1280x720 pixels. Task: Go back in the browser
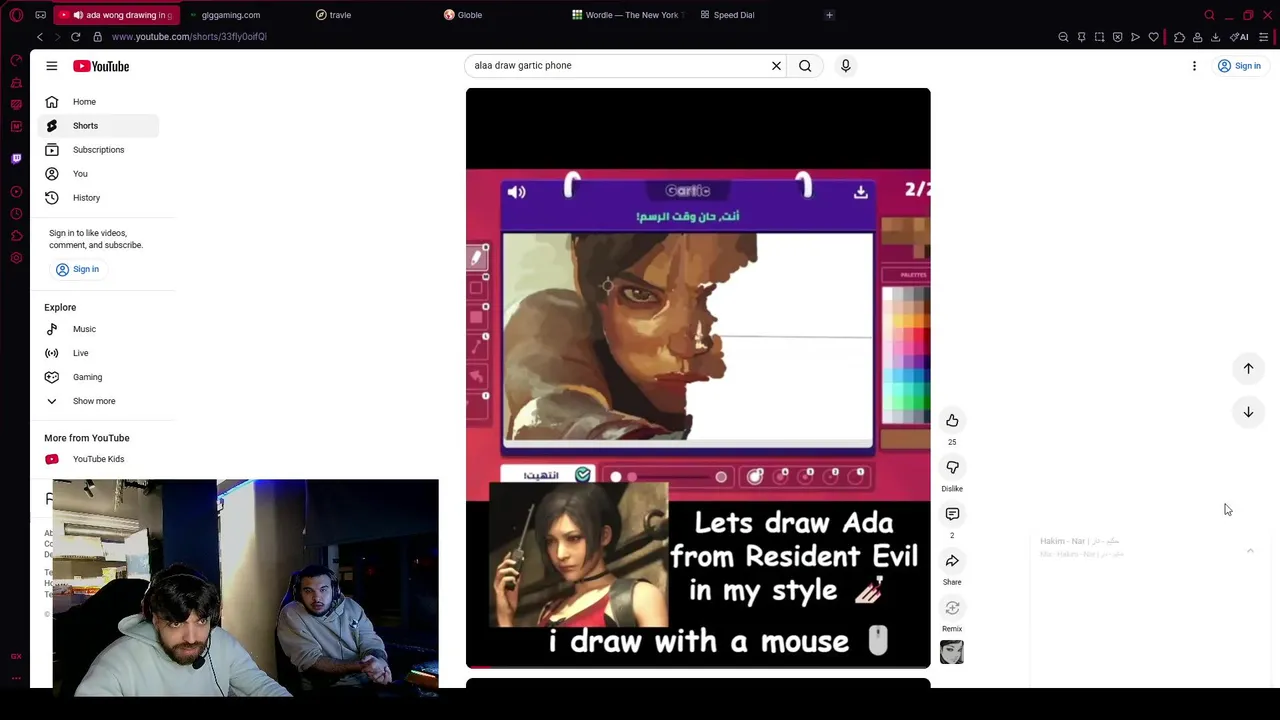click(x=40, y=37)
